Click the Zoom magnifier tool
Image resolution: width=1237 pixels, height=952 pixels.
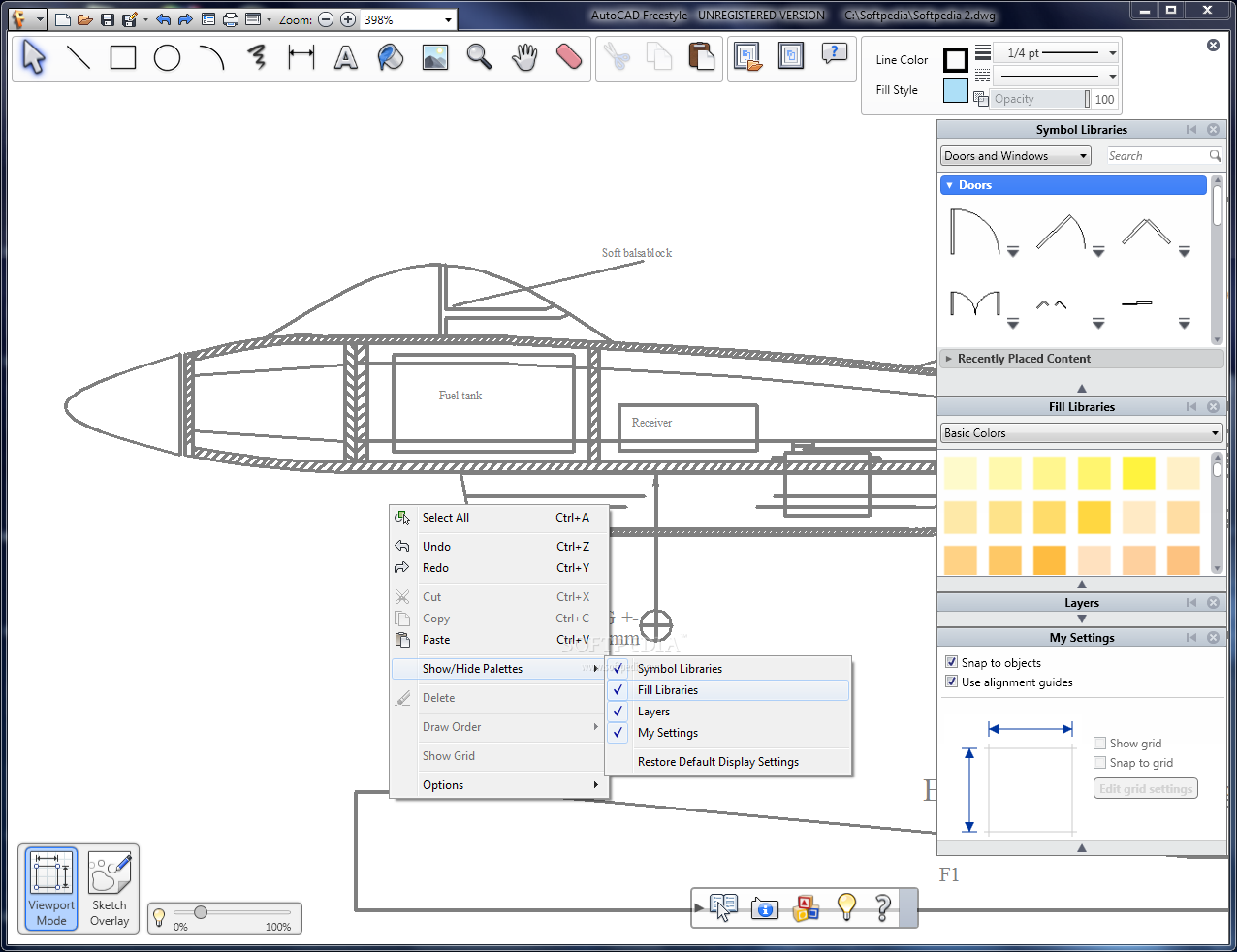[480, 58]
